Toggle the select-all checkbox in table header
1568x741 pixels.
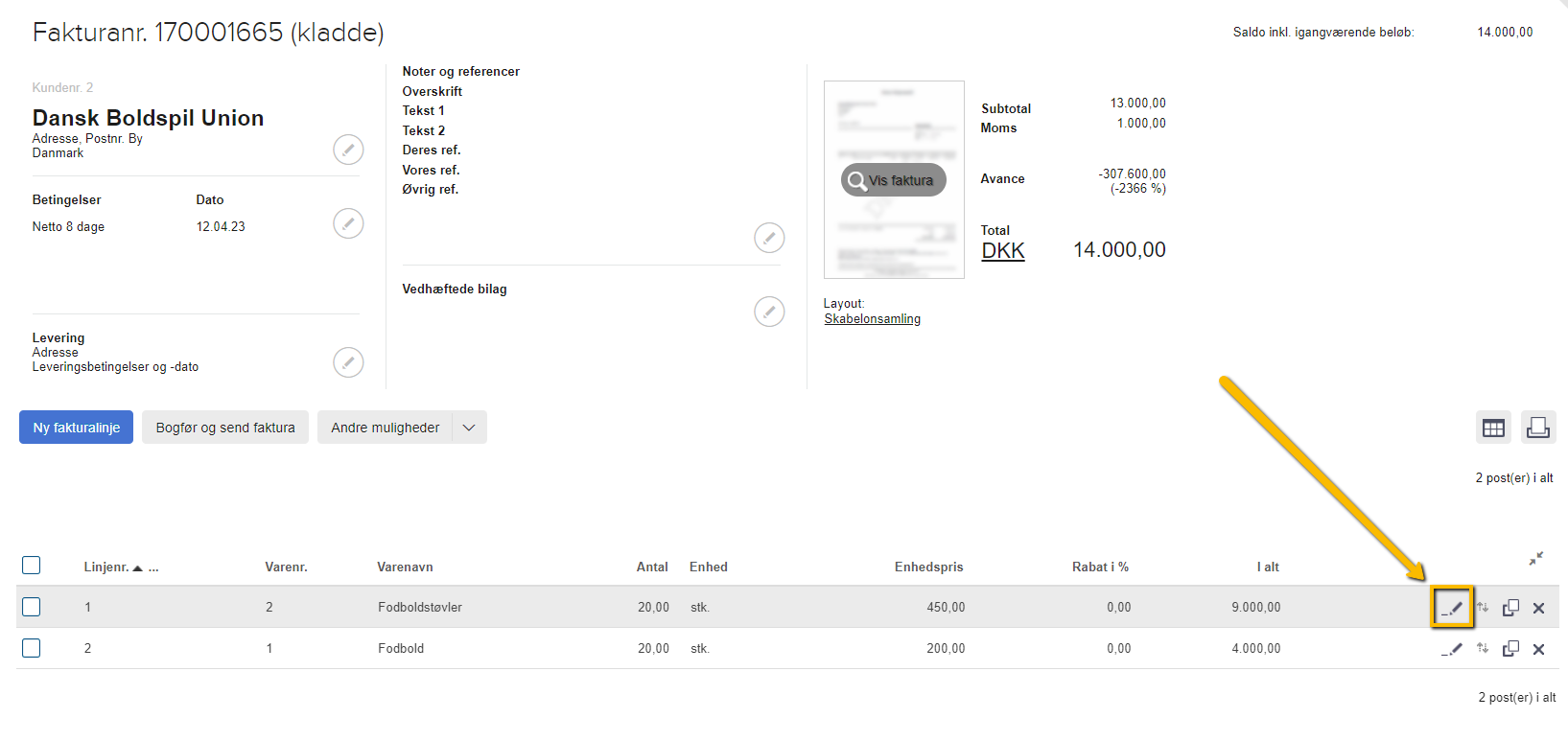[x=32, y=566]
